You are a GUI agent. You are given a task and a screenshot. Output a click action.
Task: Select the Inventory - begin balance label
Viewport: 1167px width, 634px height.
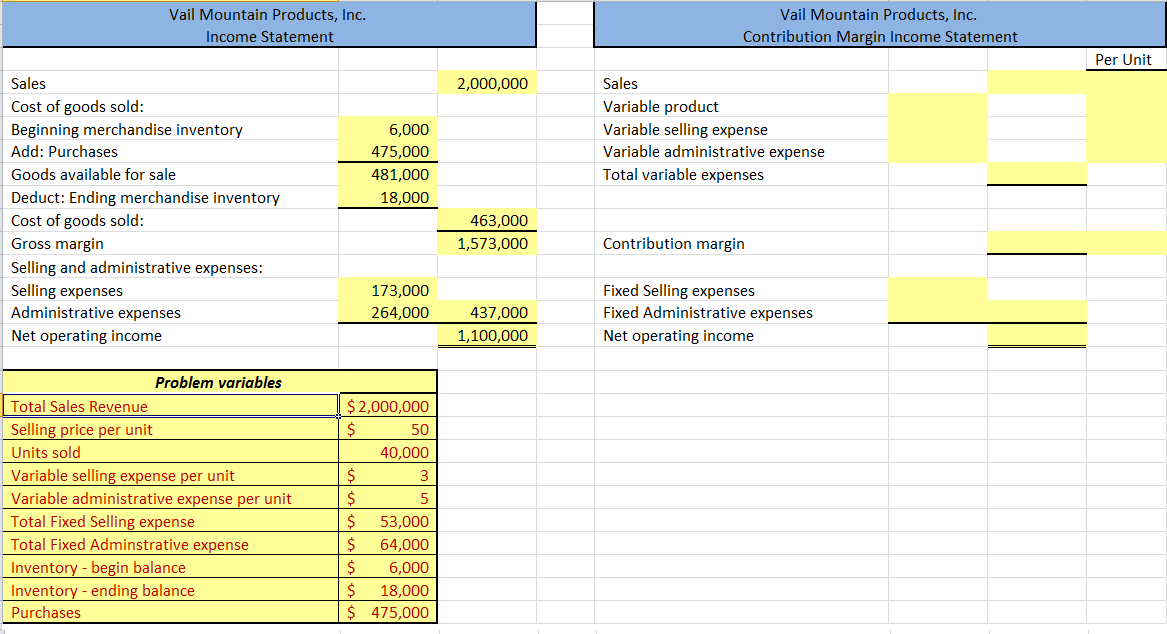tap(170, 568)
